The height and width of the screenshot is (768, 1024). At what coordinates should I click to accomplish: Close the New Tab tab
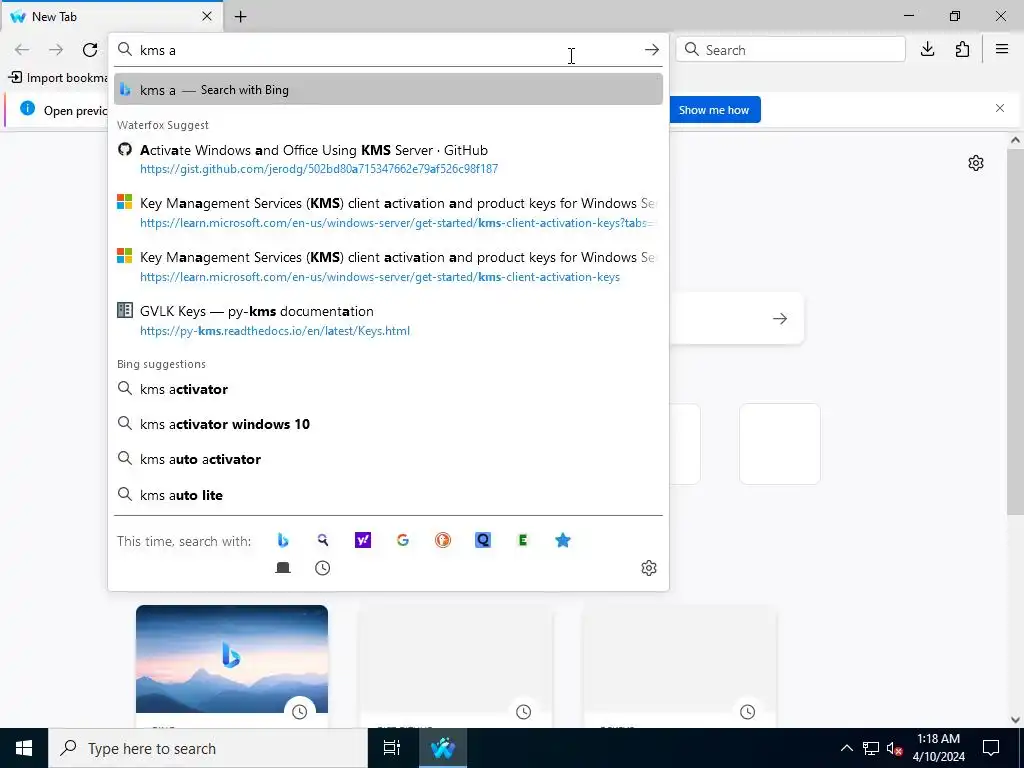[206, 16]
